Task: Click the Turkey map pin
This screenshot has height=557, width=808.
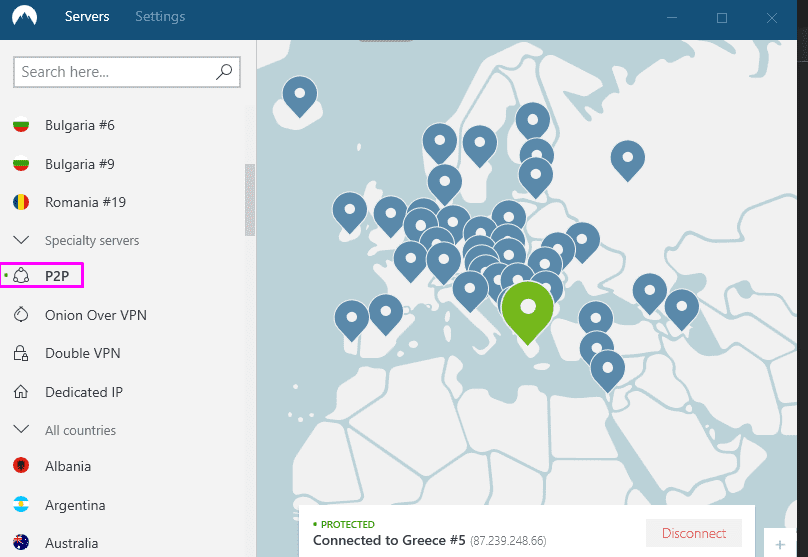Action: click(596, 319)
